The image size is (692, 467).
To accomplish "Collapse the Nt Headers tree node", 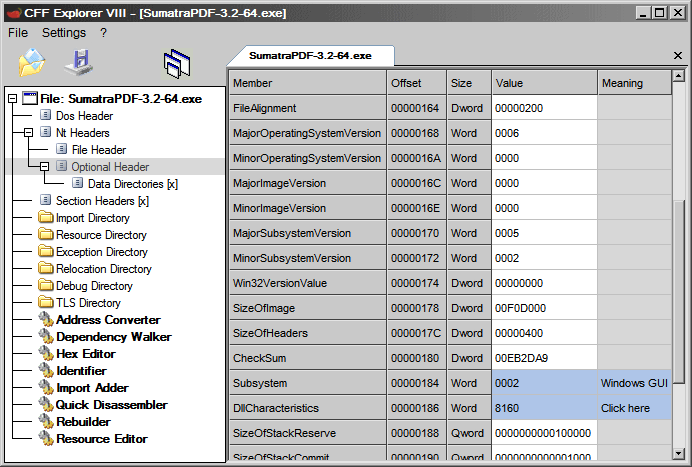I will click(x=29, y=132).
